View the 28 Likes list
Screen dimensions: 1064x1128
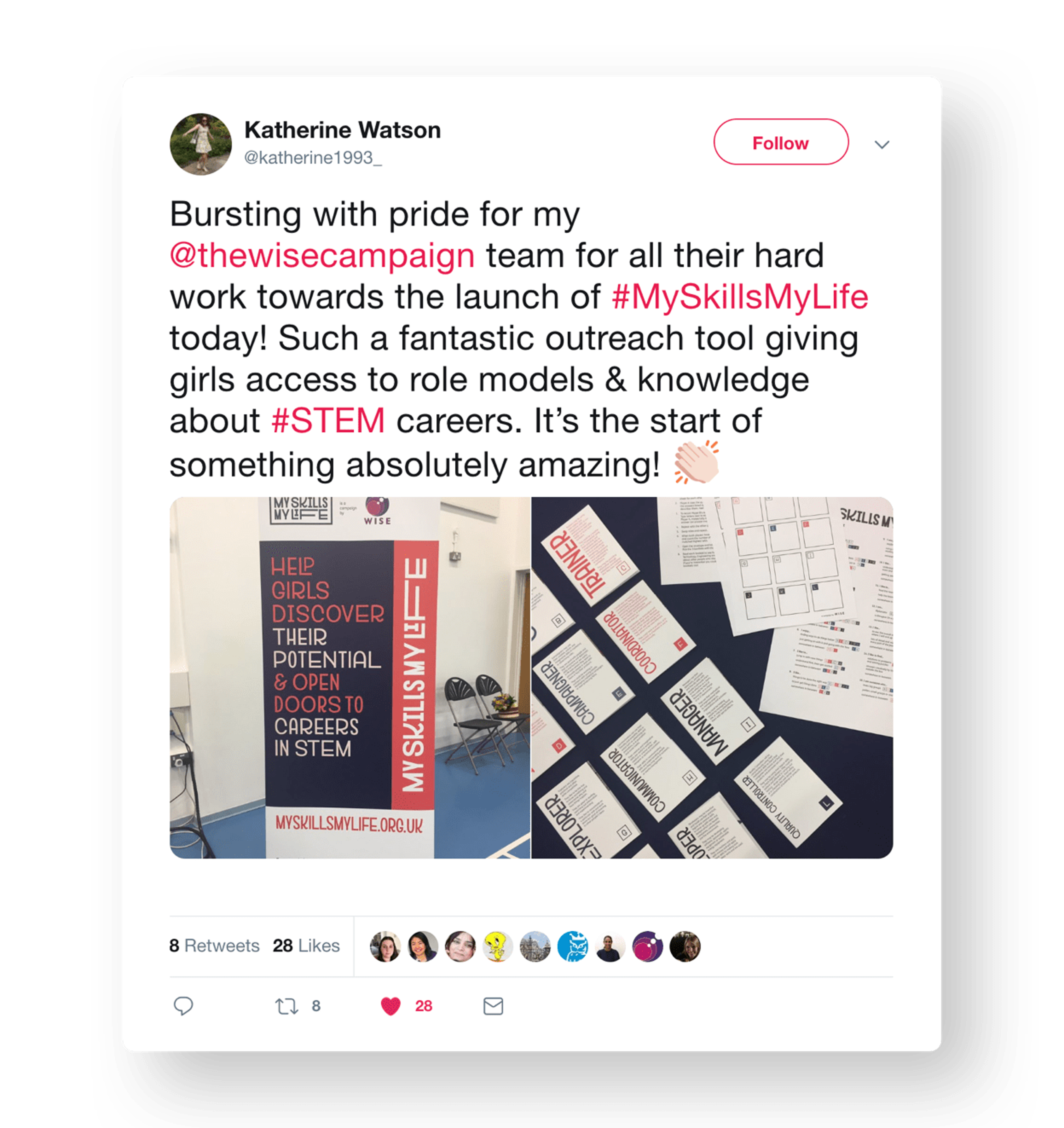coord(306,945)
